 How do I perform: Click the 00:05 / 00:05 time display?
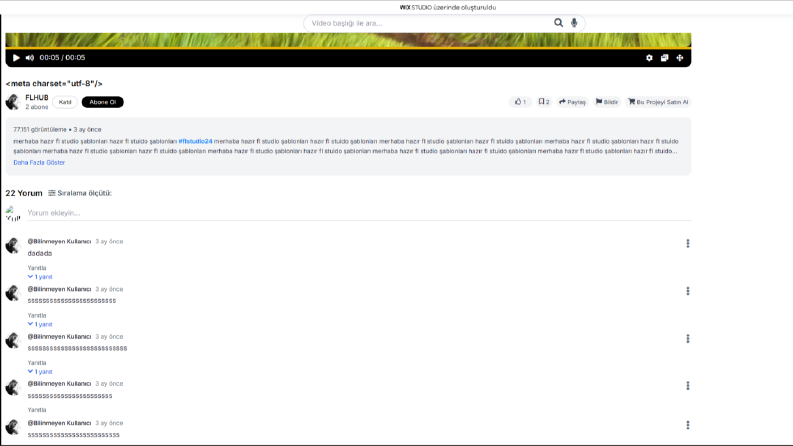[x=62, y=58]
